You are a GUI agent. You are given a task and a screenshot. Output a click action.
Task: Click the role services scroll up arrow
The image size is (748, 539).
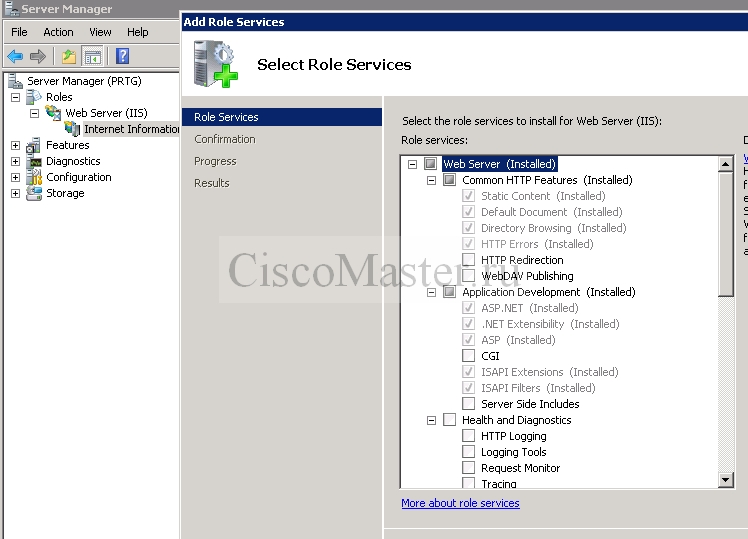[726, 164]
